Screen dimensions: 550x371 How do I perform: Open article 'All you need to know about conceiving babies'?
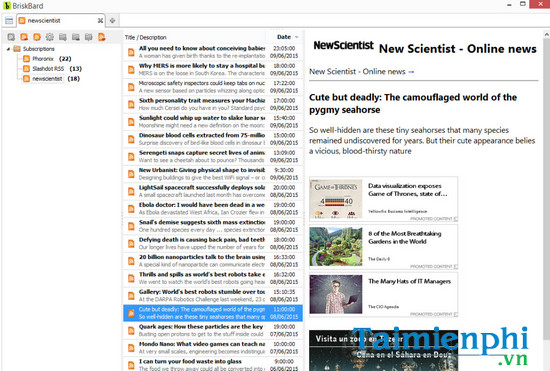click(213, 52)
